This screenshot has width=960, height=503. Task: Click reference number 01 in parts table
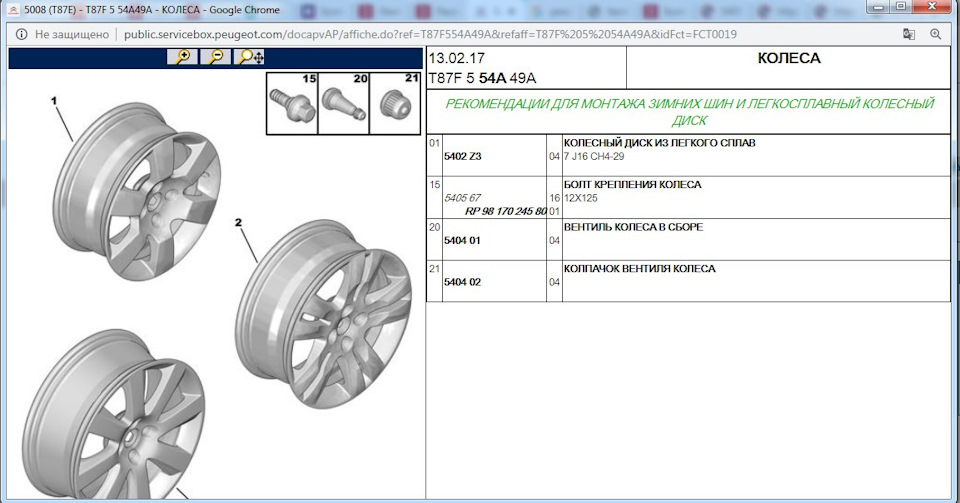(x=434, y=143)
